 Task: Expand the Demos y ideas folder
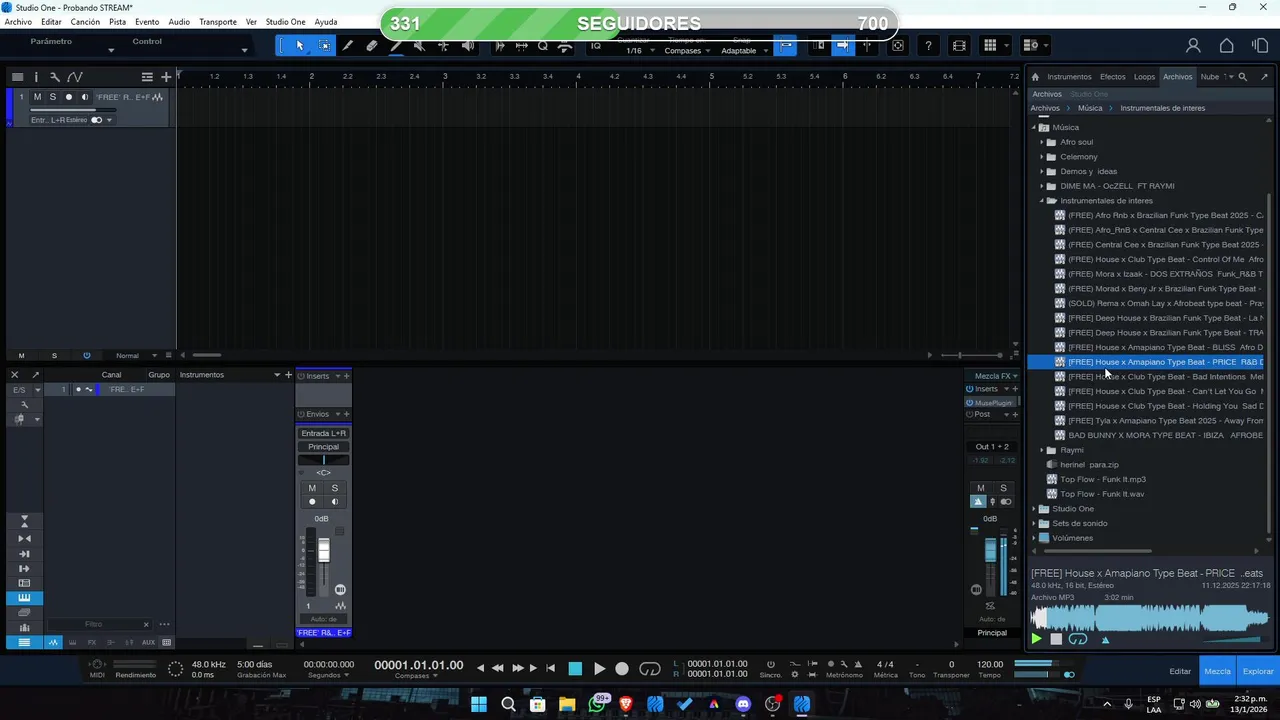(x=1041, y=171)
